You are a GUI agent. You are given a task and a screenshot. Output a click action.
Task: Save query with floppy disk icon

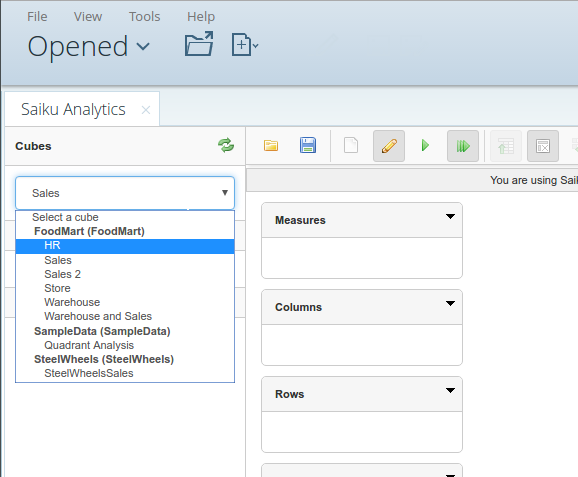308,145
